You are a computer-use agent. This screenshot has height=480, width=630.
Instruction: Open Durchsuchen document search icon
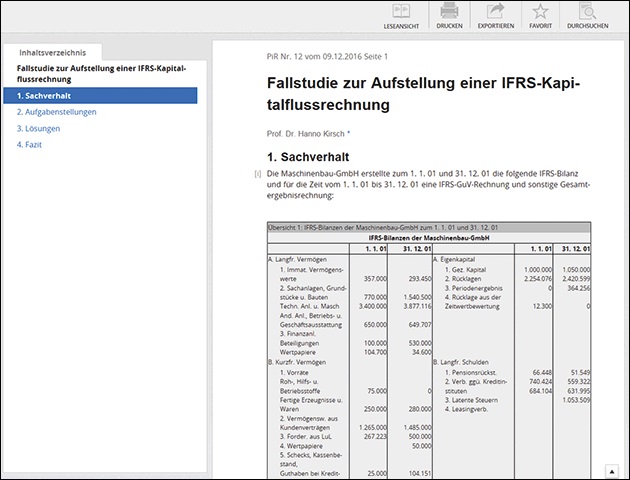[588, 15]
